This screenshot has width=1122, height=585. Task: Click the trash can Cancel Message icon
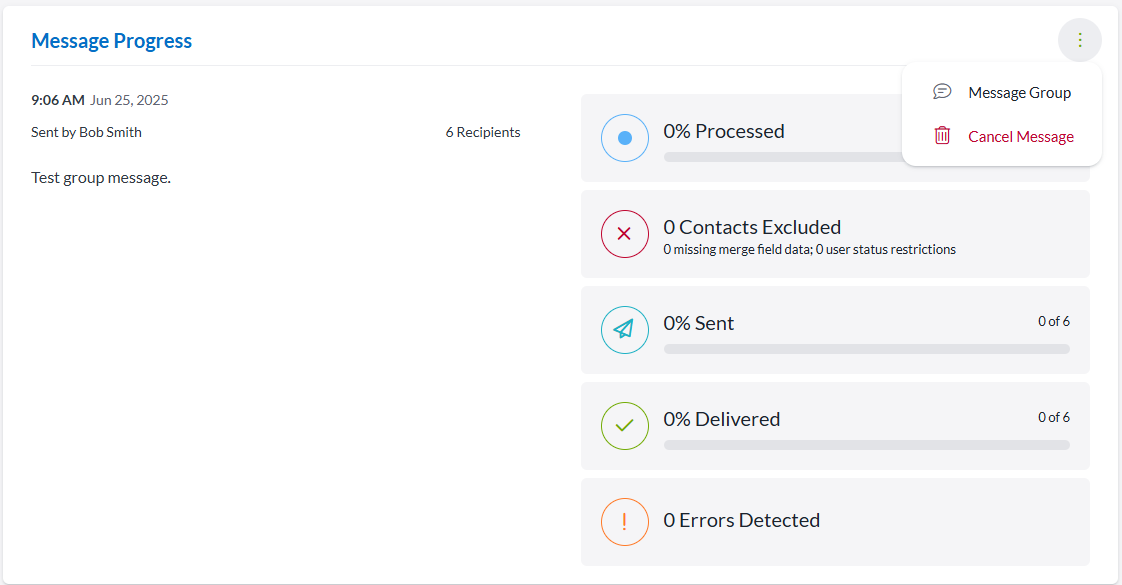942,136
